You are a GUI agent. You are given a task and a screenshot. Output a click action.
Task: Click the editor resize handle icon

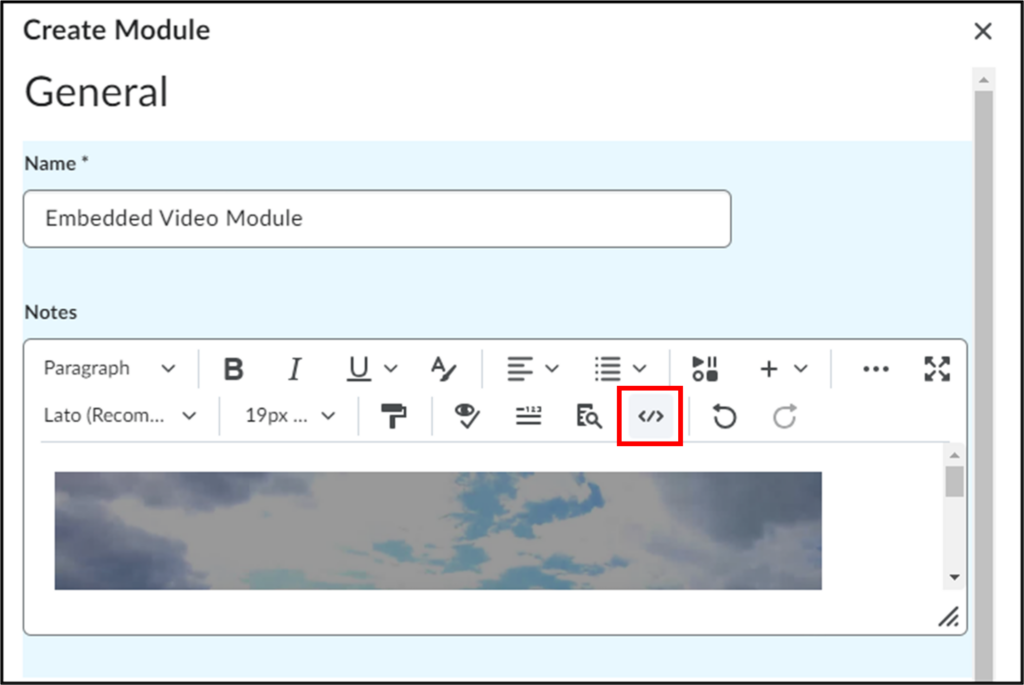pyautogui.click(x=949, y=616)
